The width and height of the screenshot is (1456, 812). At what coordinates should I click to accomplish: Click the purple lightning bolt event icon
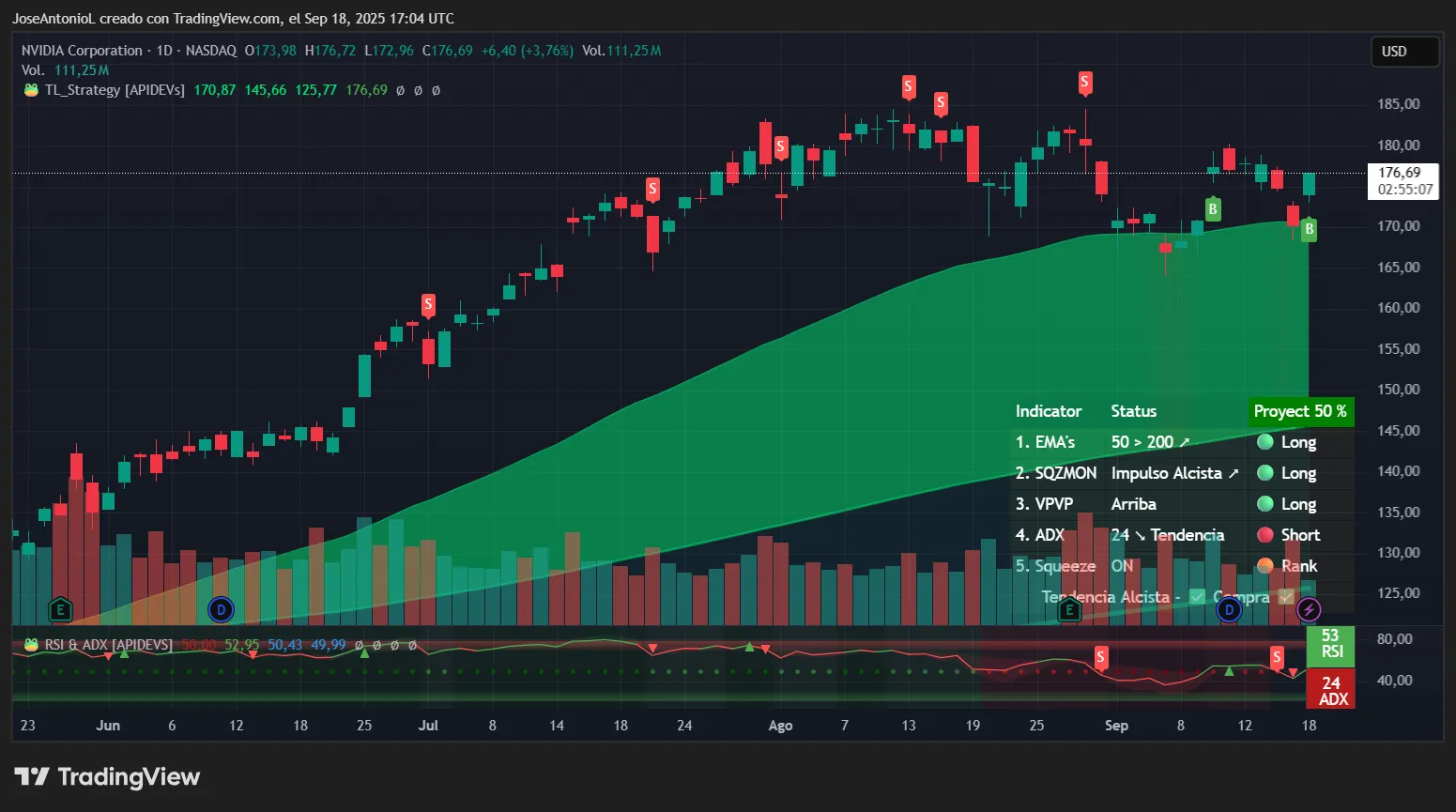(1309, 610)
